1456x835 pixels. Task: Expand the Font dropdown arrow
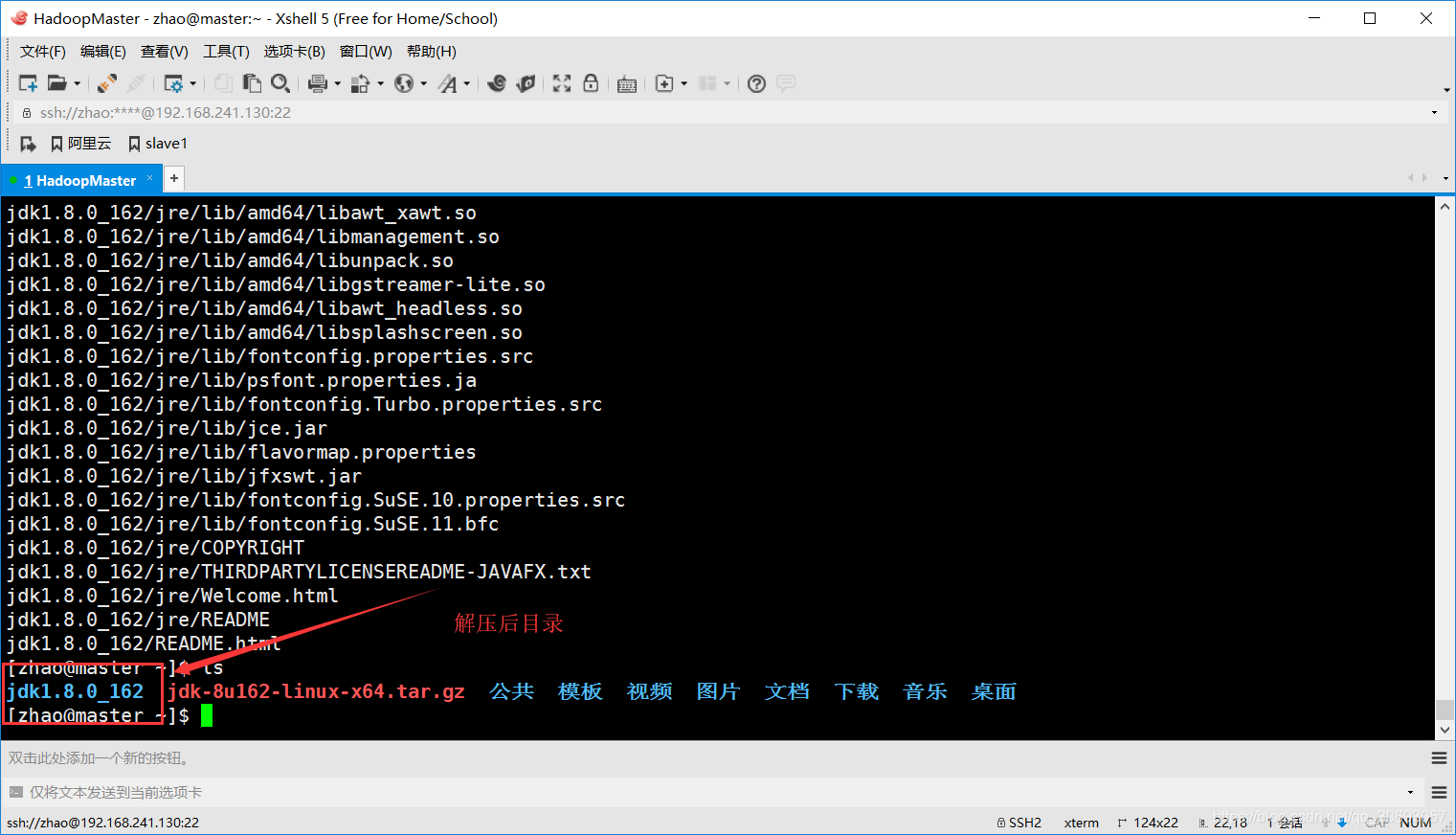(467, 83)
